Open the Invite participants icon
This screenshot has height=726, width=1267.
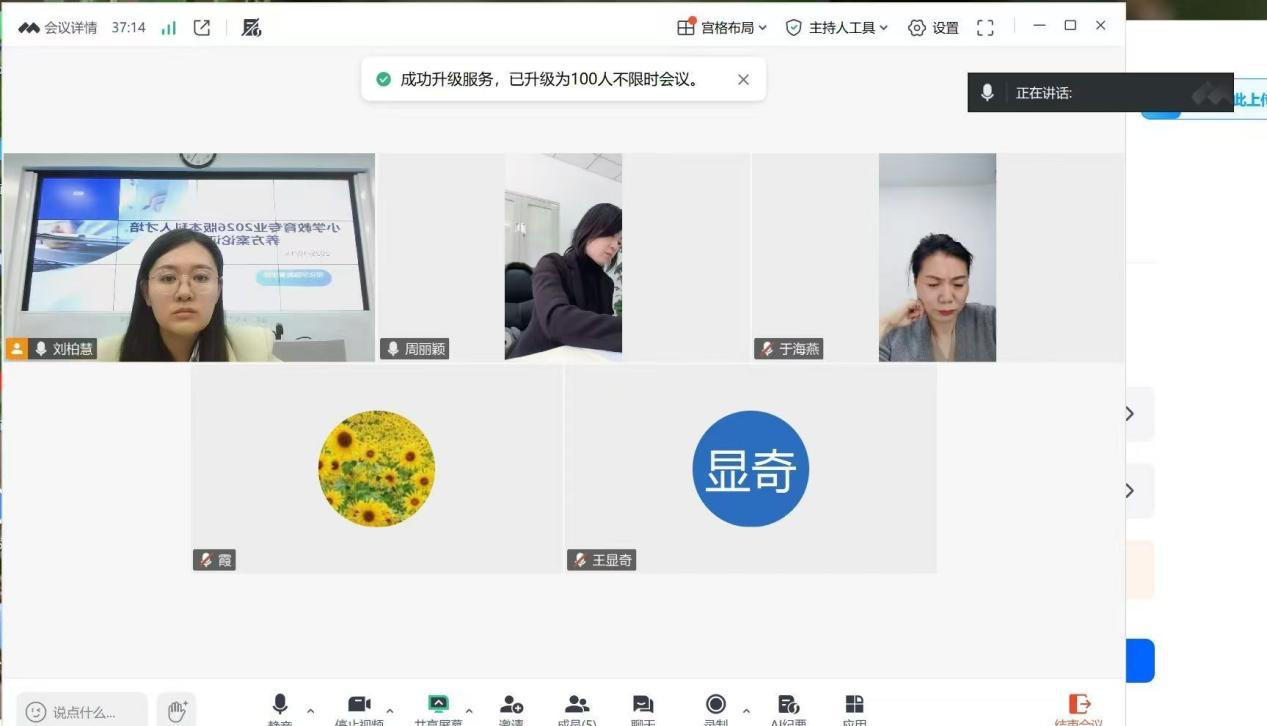pyautogui.click(x=511, y=706)
